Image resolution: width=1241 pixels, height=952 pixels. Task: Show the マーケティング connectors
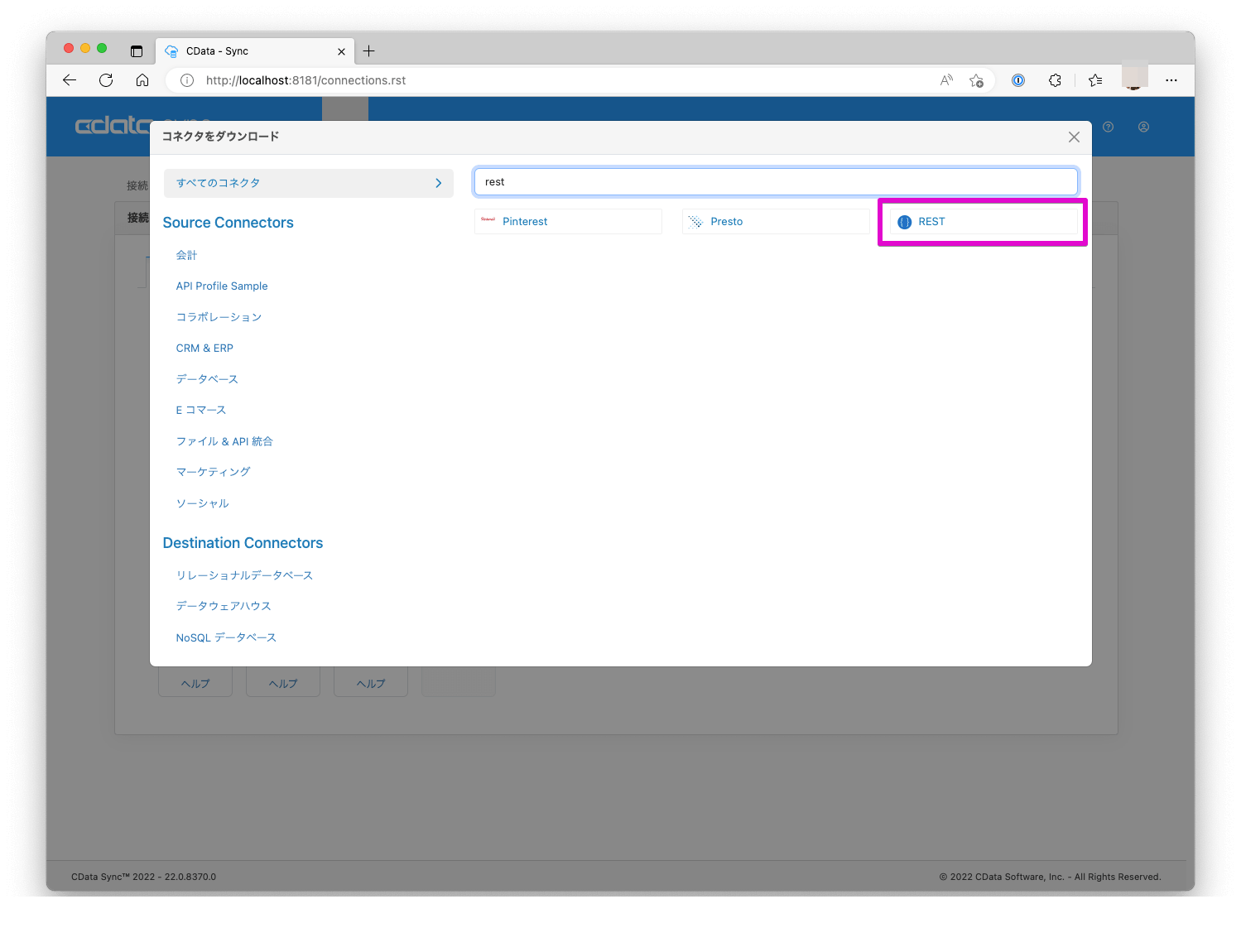click(213, 472)
